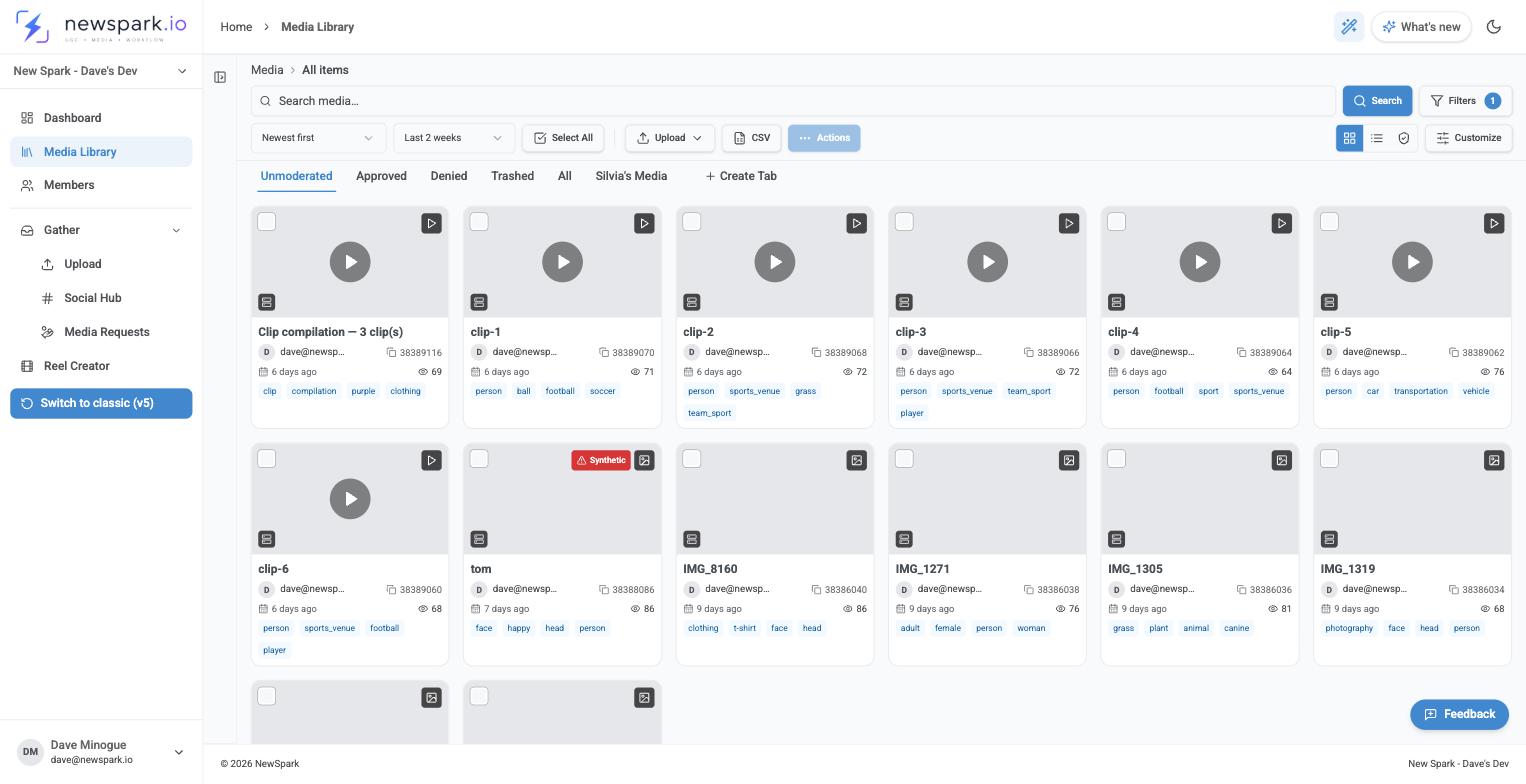Viewport: 1526px width, 784px height.
Task: Click Switch to classic (v5) button
Action: tap(101, 403)
